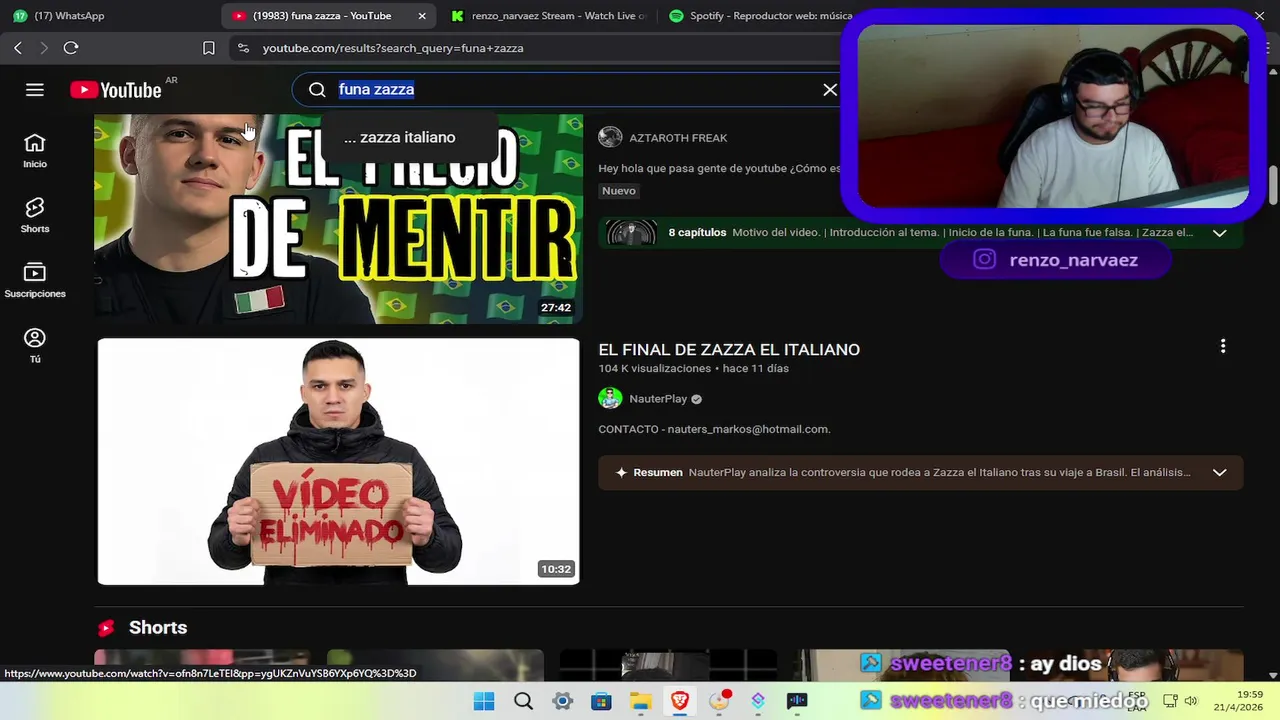Click the CONTACTO email description text

(714, 429)
